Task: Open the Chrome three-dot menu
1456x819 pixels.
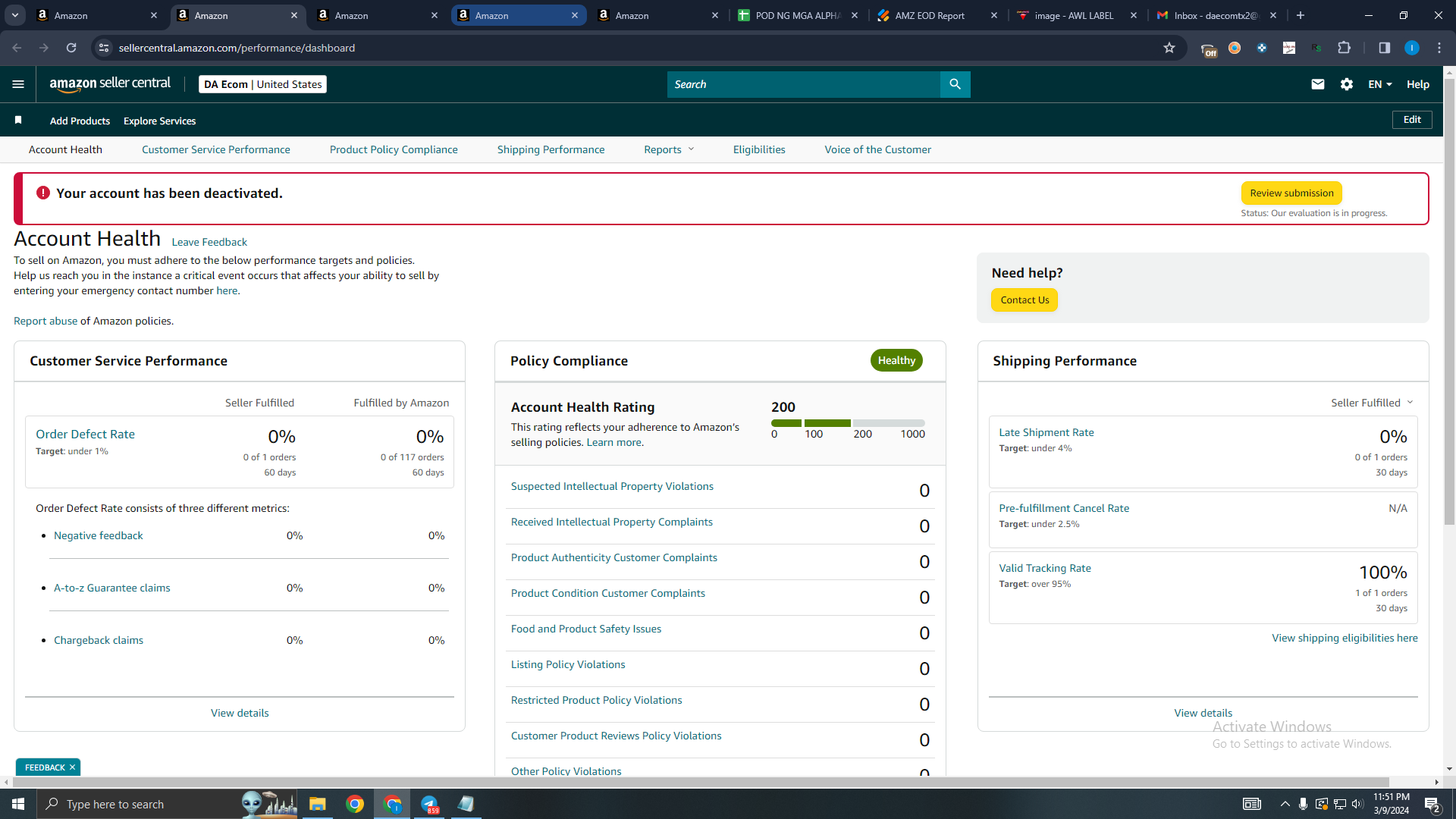Action: (x=1439, y=48)
